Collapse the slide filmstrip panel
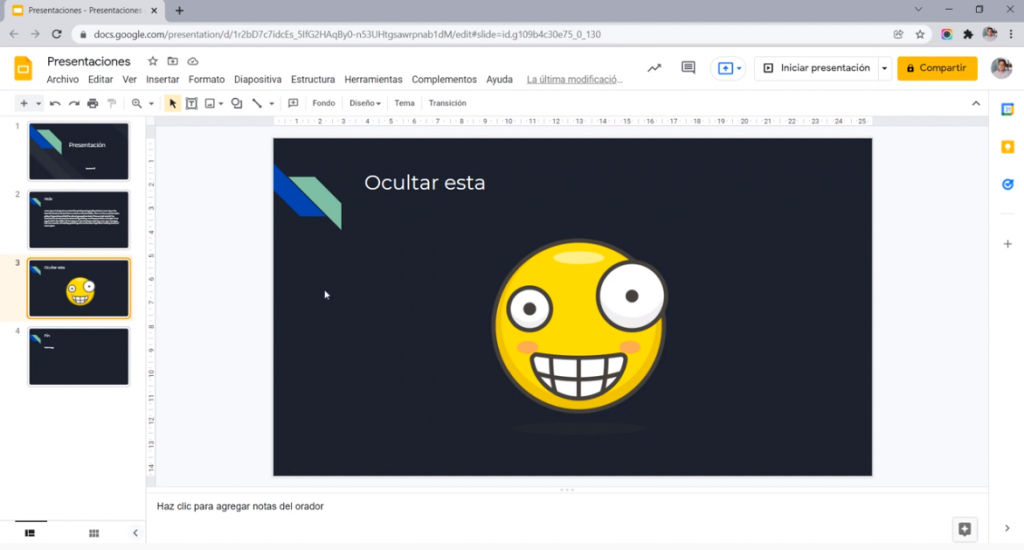This screenshot has height=550, width=1024. pyautogui.click(x=136, y=533)
